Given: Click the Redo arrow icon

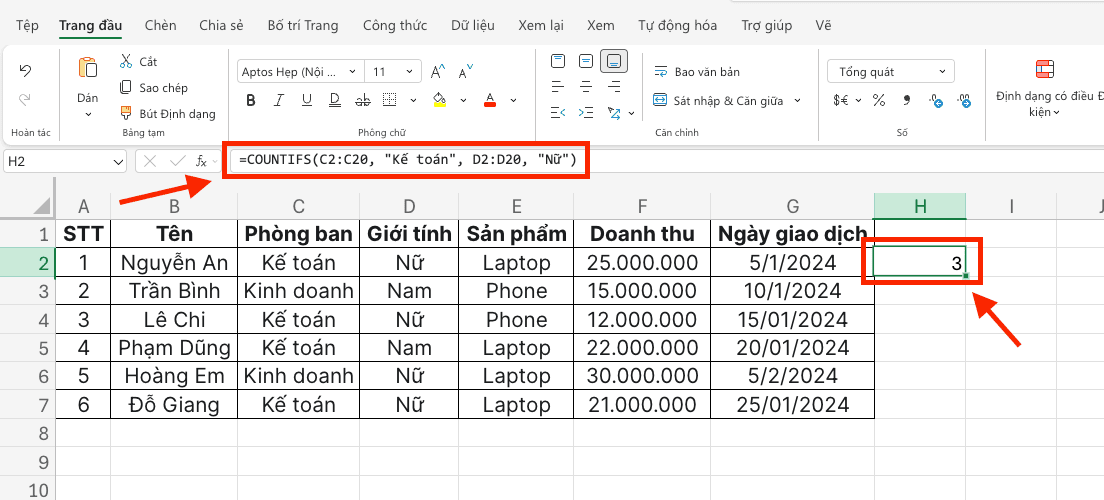Looking at the screenshot, I should tap(25, 100).
